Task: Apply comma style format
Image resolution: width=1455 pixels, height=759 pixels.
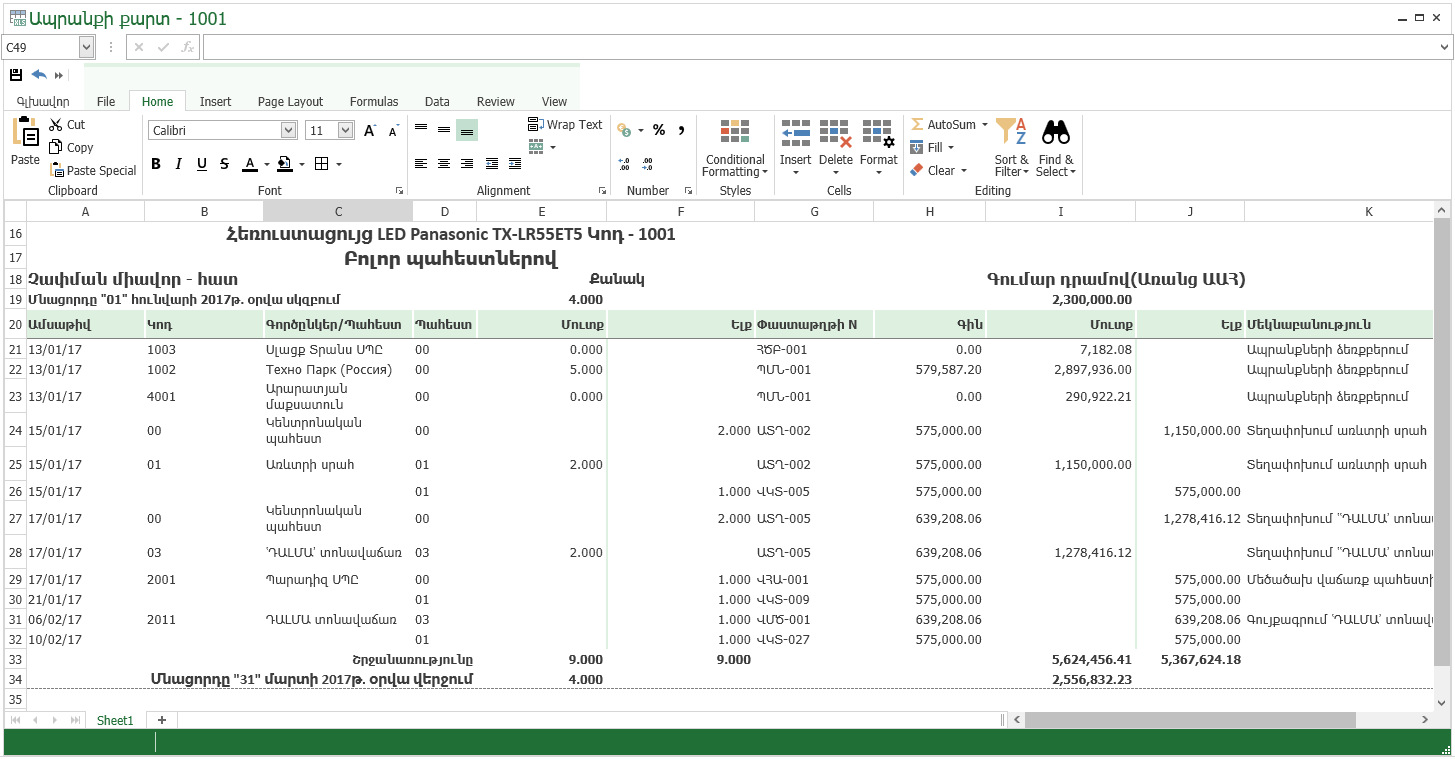Action: pos(682,130)
